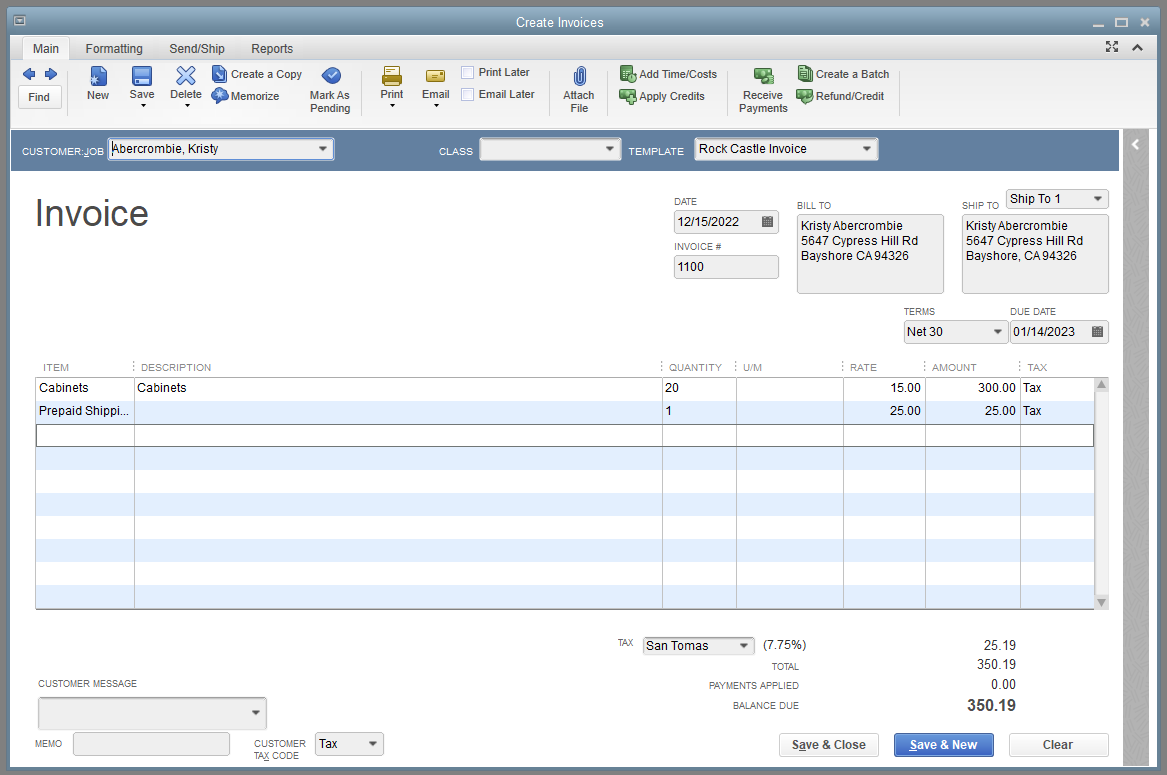The image size is (1167, 775).
Task: Click the Receive Payments icon
Action: pos(763,85)
